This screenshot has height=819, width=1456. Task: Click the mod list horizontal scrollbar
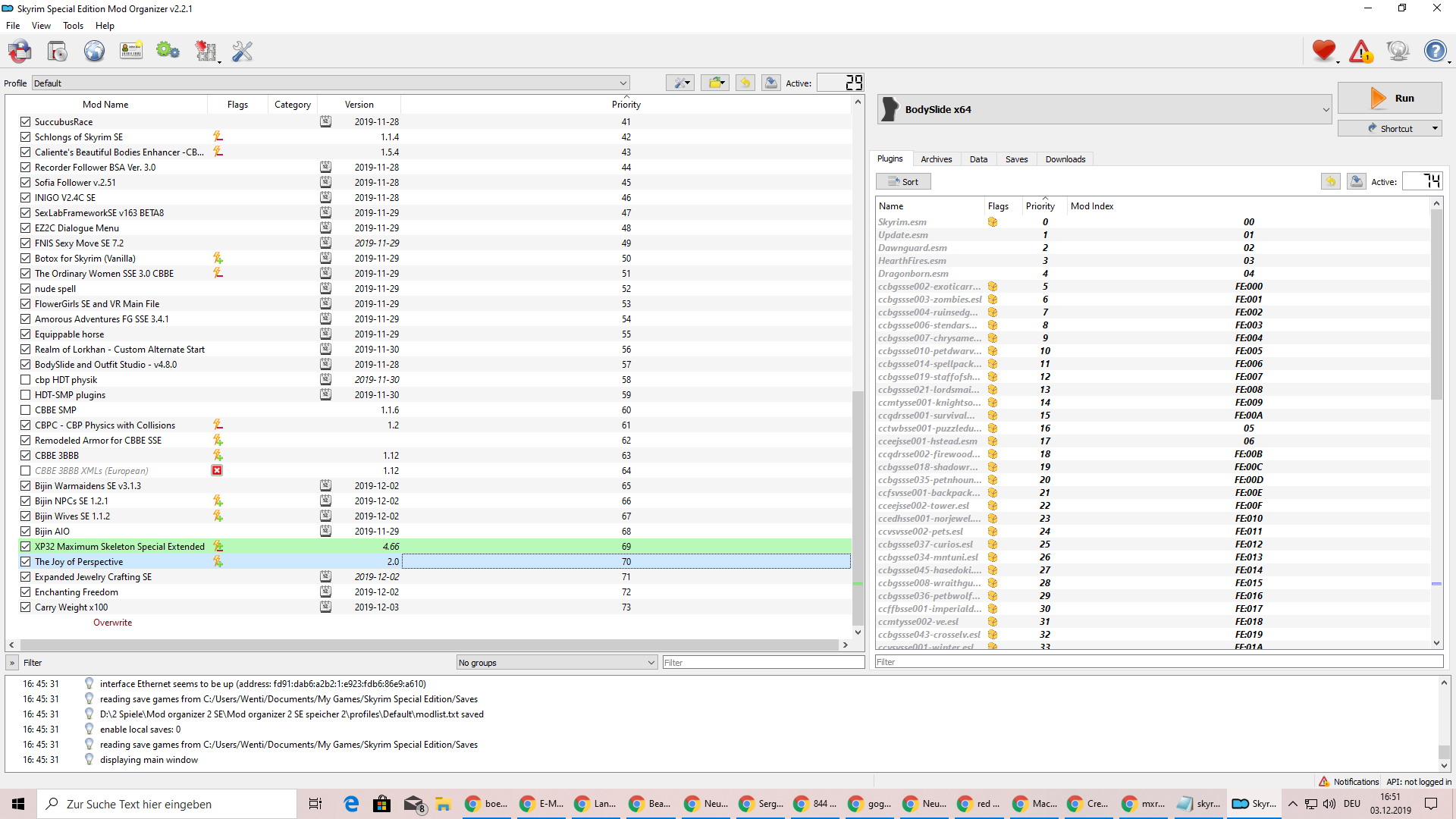(x=428, y=645)
